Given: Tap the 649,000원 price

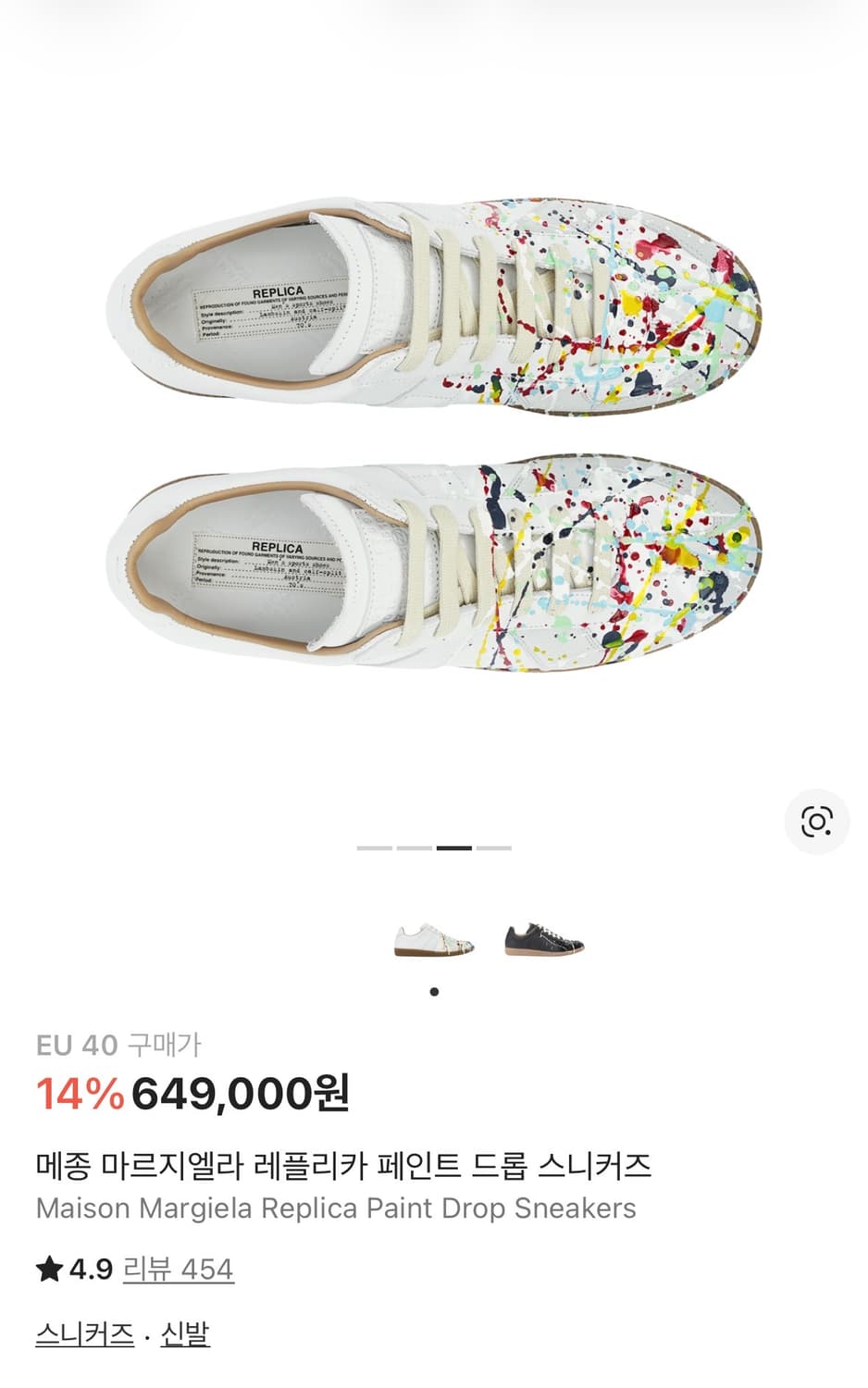Looking at the screenshot, I should (241, 1095).
